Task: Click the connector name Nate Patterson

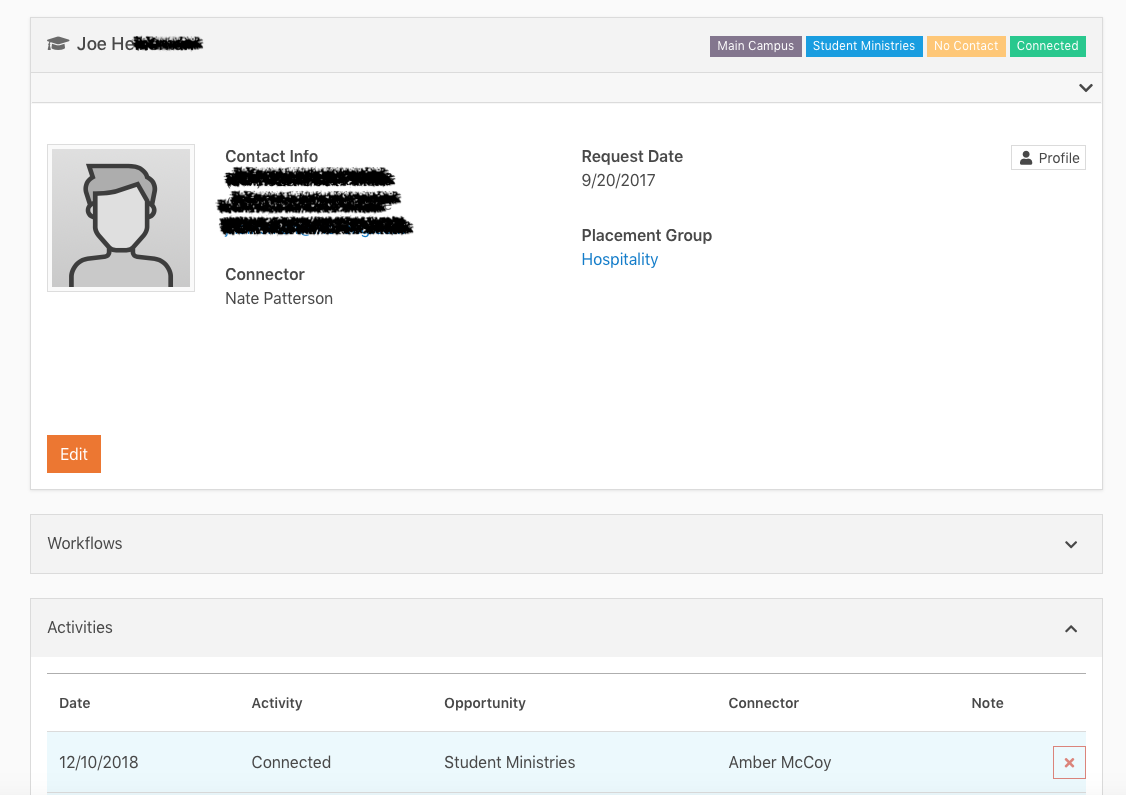Action: (x=278, y=298)
